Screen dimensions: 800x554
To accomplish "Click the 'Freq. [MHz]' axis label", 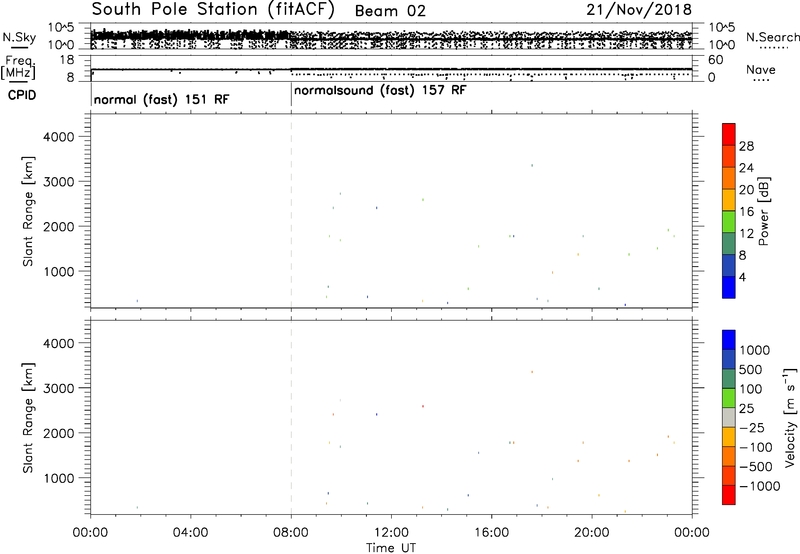I will click(x=18, y=67).
